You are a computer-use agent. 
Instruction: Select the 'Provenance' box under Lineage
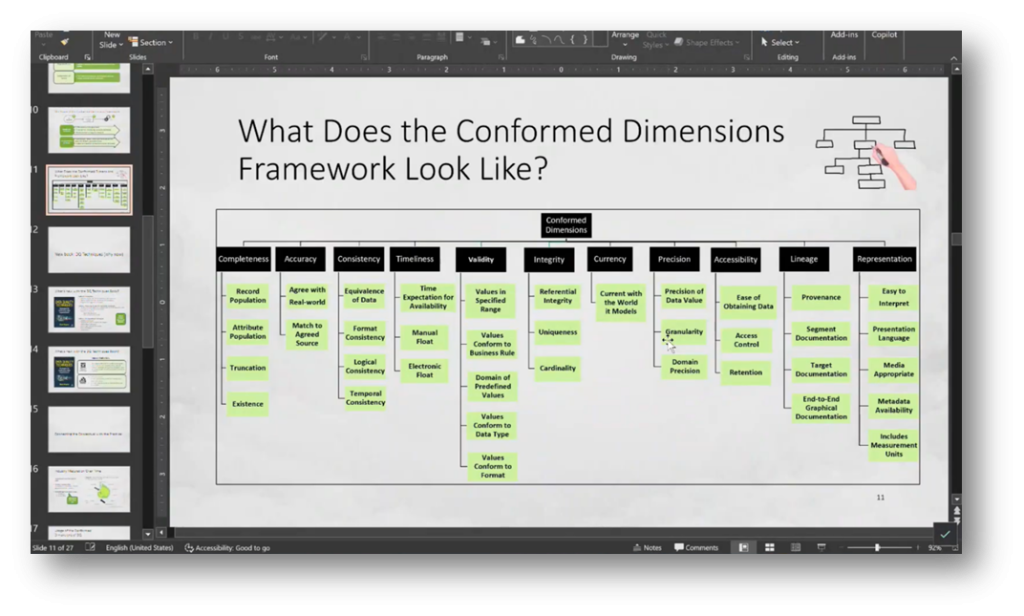821,297
